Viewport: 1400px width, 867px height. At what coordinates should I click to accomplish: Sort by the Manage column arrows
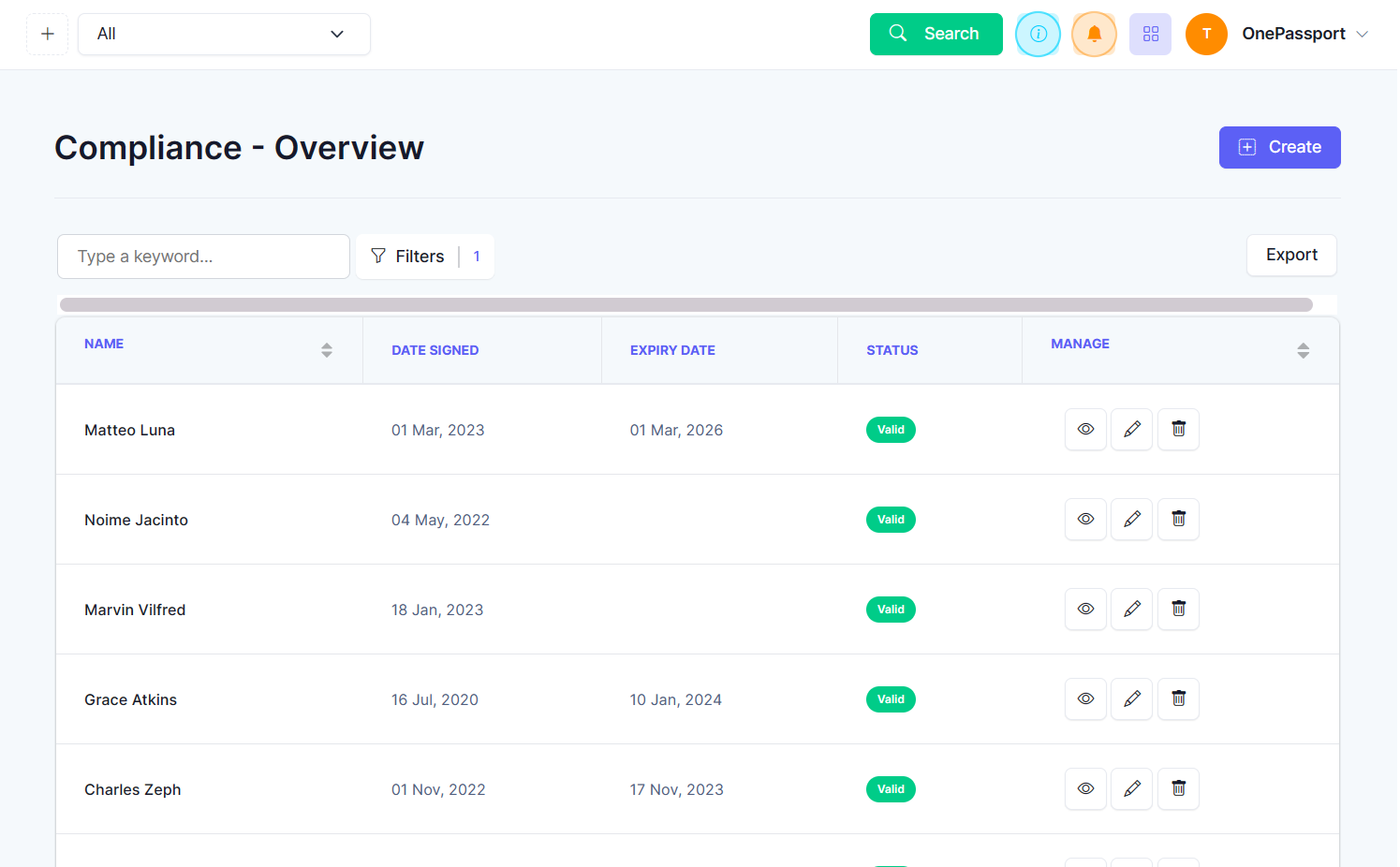click(1303, 350)
